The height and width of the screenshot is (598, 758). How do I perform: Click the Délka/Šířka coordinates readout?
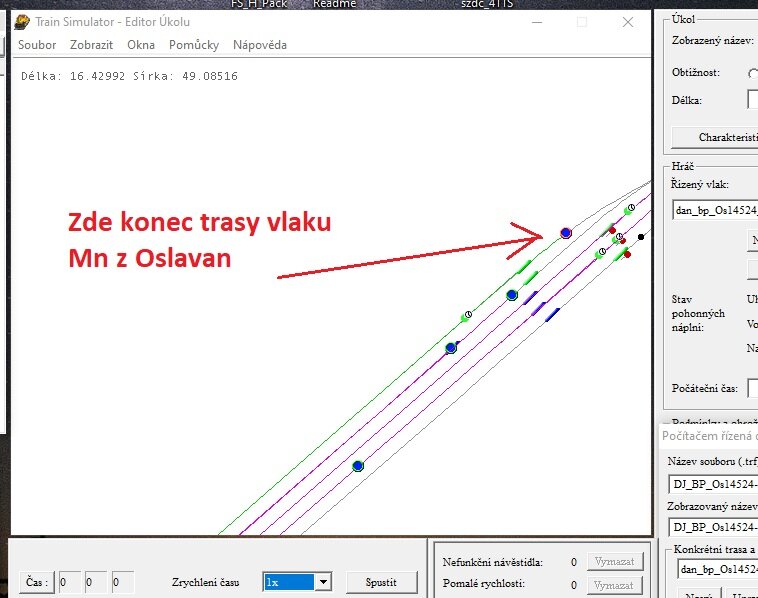point(130,76)
